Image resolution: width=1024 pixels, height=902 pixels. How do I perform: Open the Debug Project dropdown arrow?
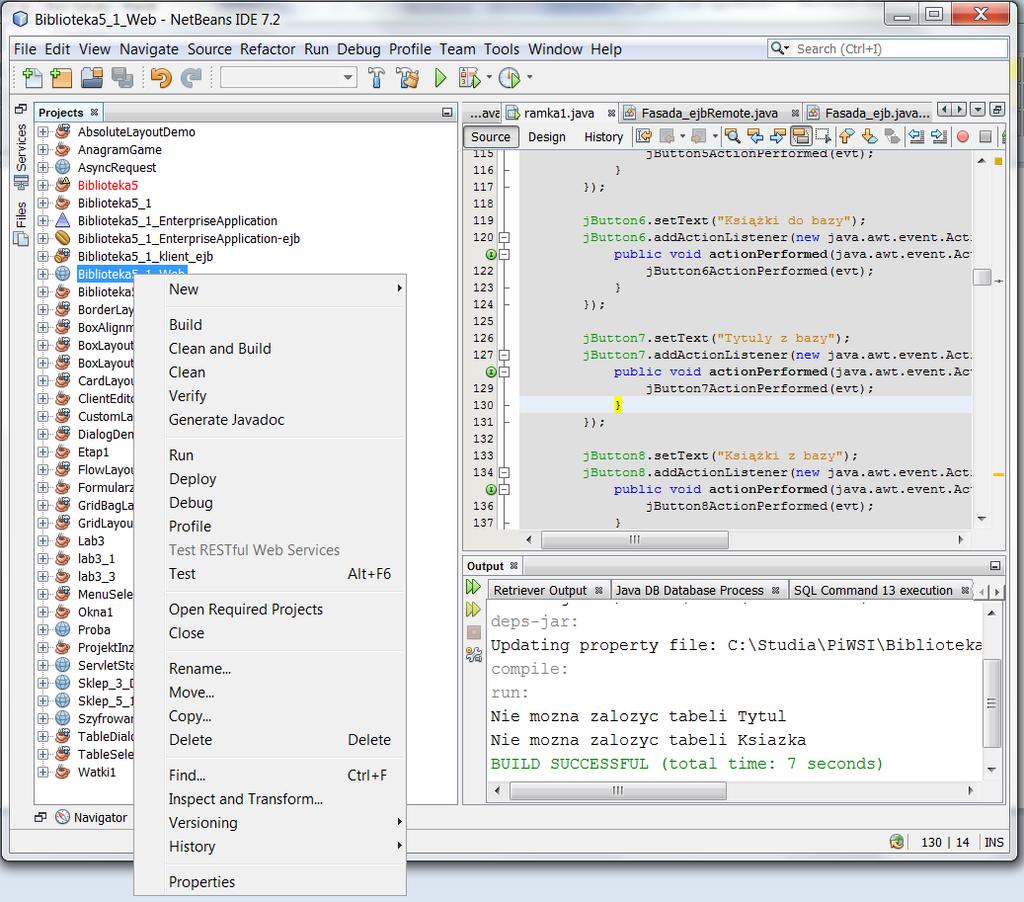pyautogui.click(x=488, y=78)
